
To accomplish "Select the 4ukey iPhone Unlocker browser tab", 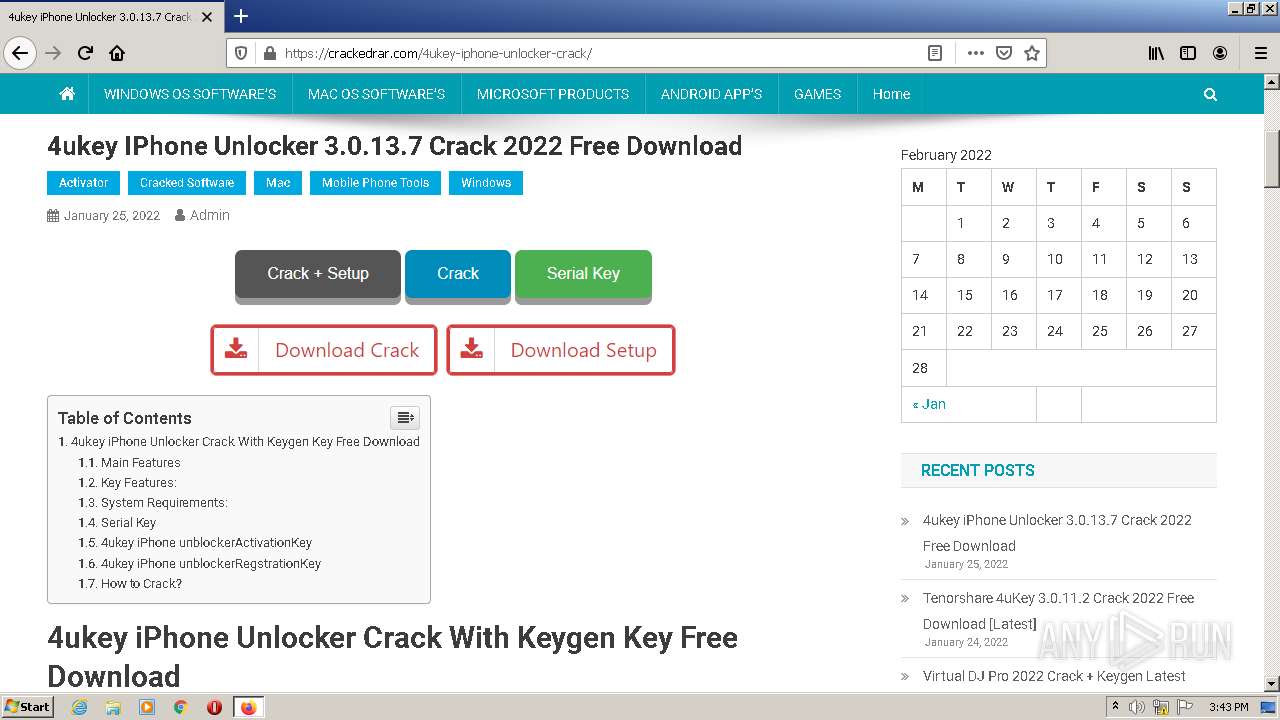I will [x=110, y=16].
